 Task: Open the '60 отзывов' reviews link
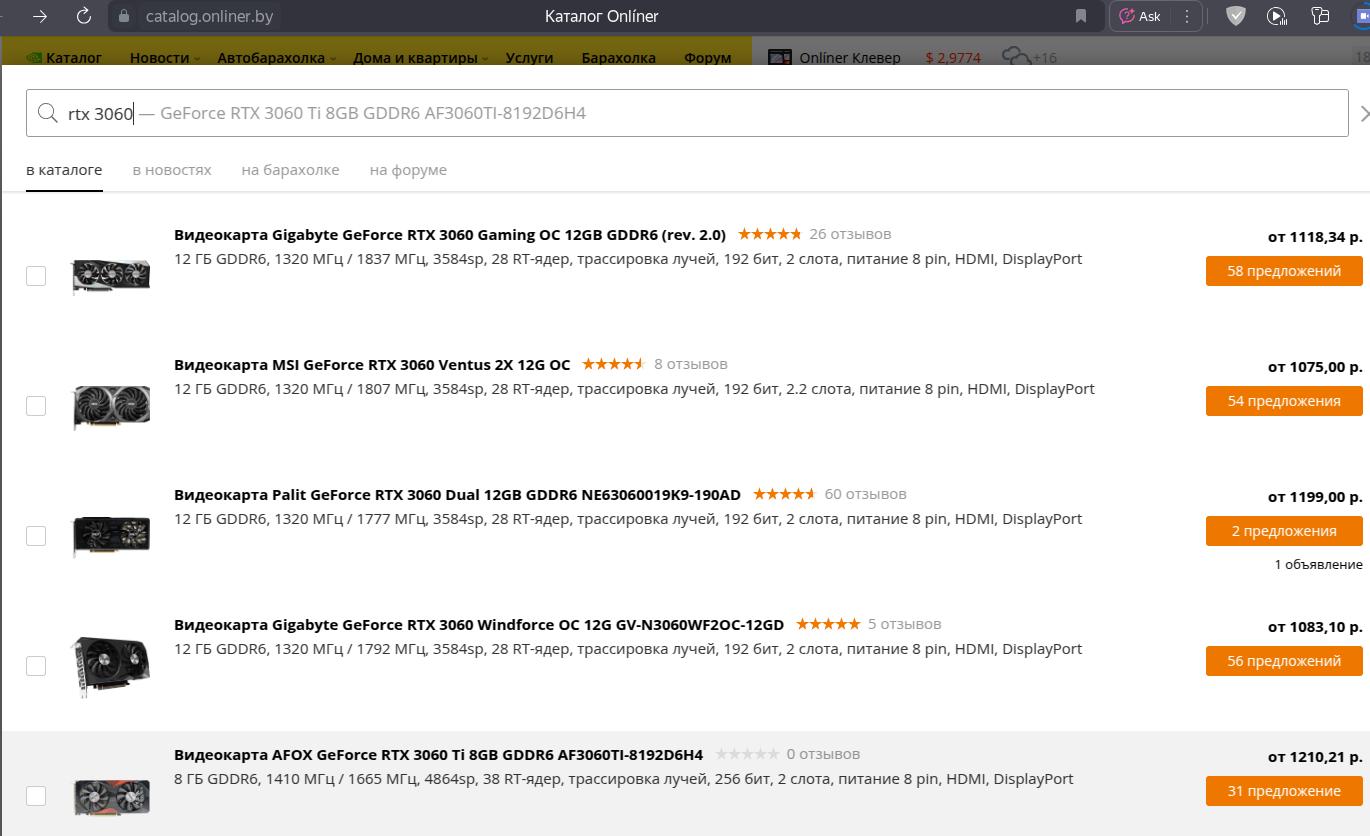(x=866, y=494)
